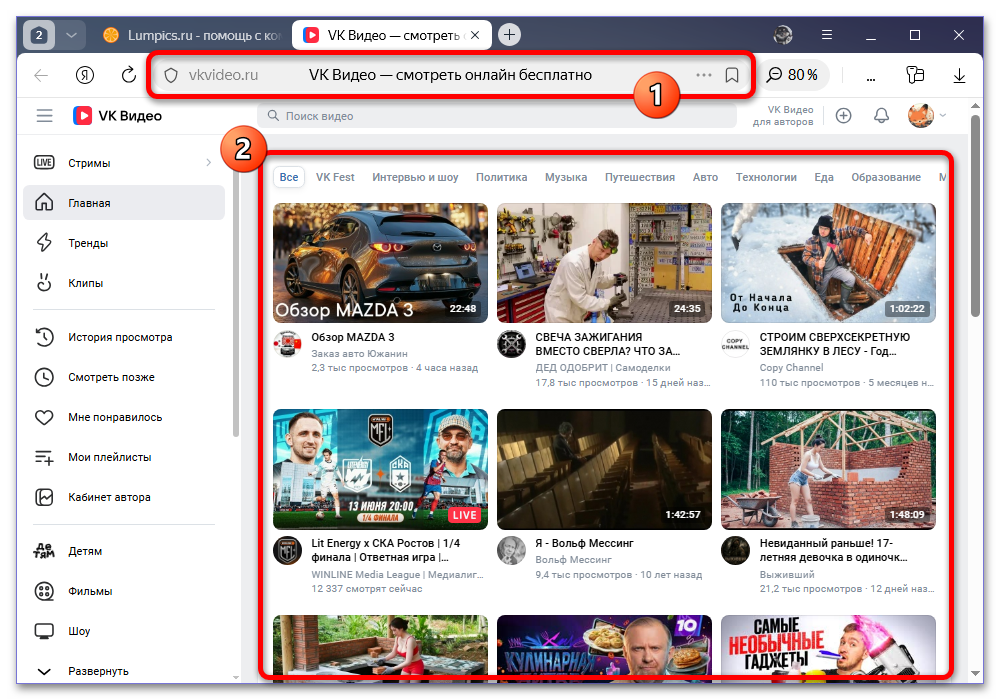This screenshot has width=1000, height=700.
Task: Open the notifications bell
Action: [881, 115]
